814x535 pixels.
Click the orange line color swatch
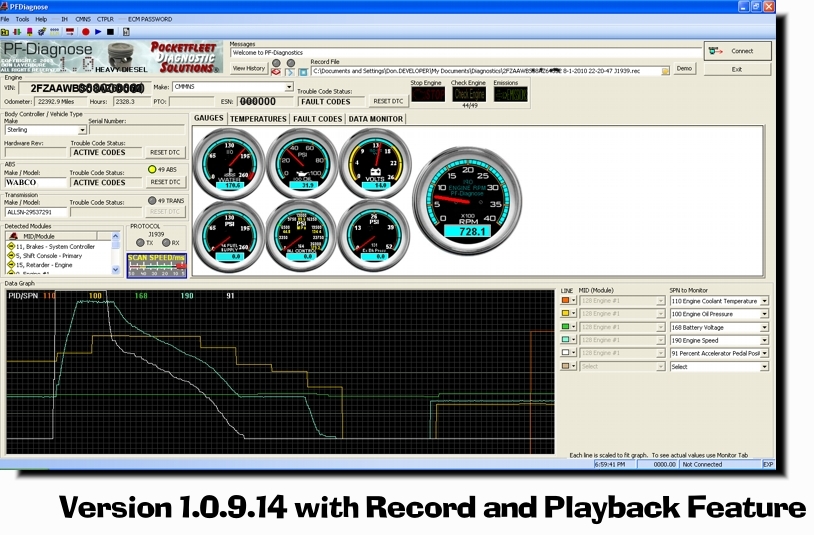(x=565, y=300)
